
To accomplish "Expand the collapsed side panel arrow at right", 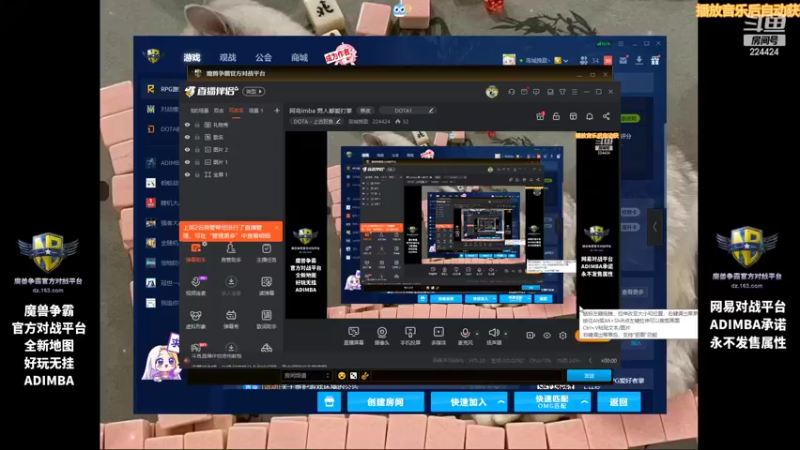I will tap(655, 227).
